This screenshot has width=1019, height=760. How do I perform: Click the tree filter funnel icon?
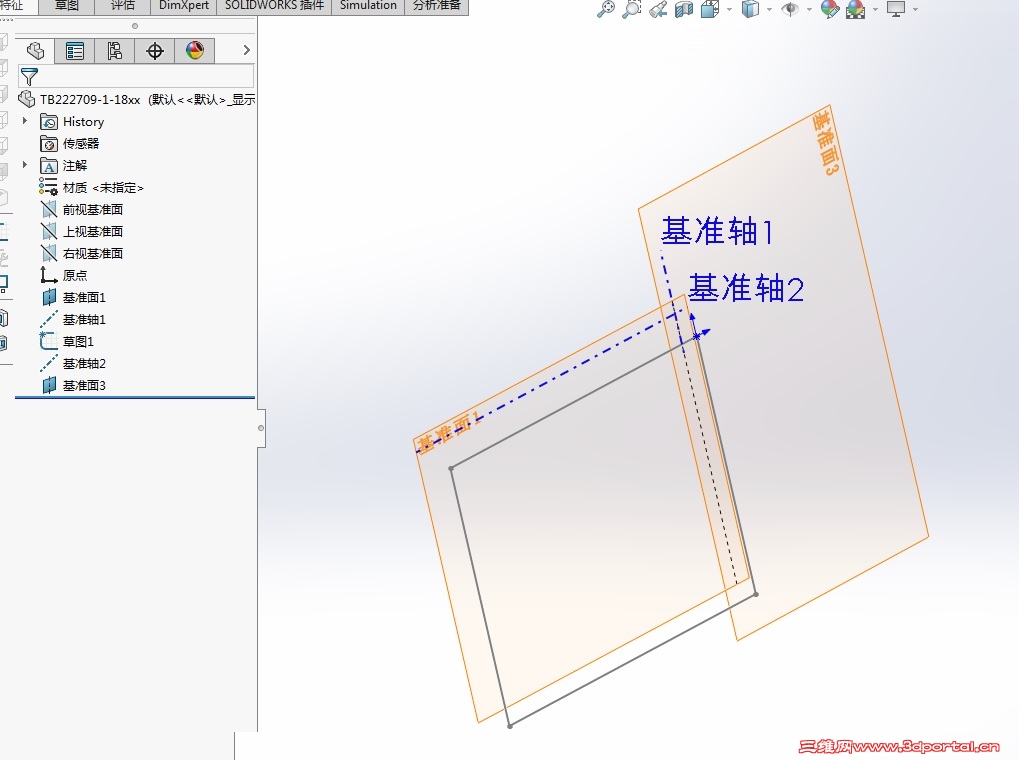[x=29, y=77]
